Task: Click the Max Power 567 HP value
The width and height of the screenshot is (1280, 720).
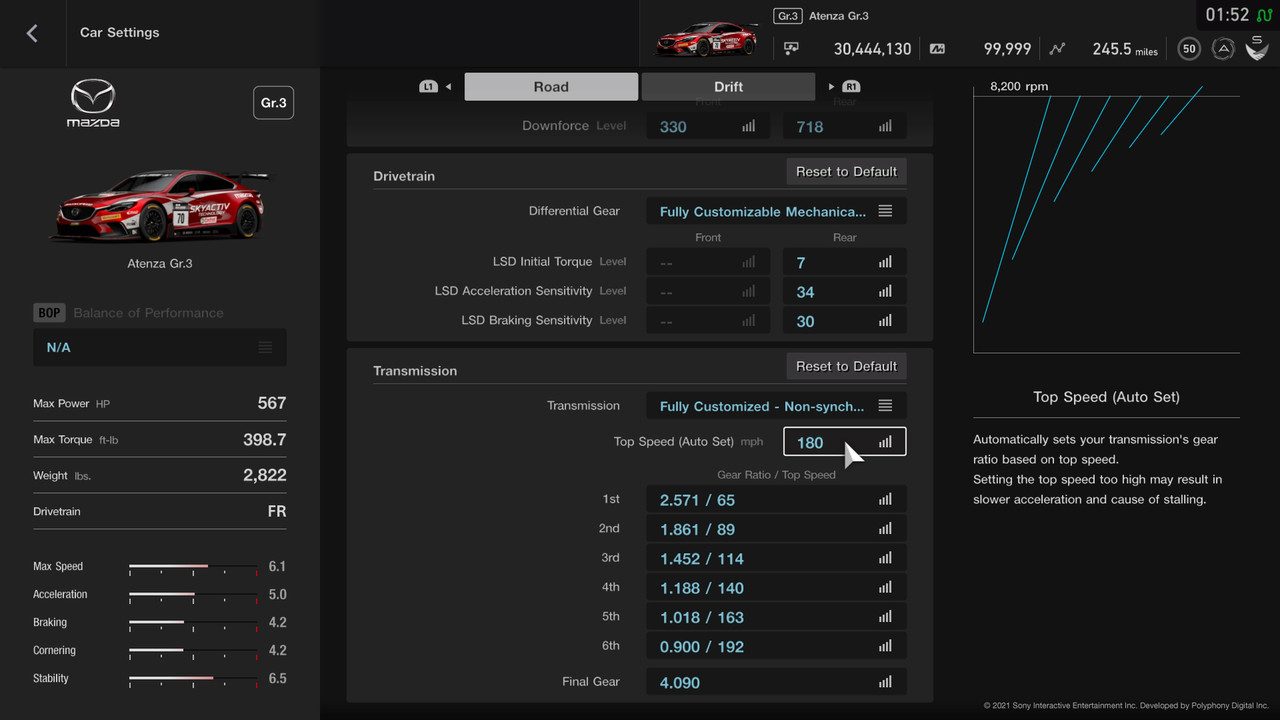Action: pos(272,403)
